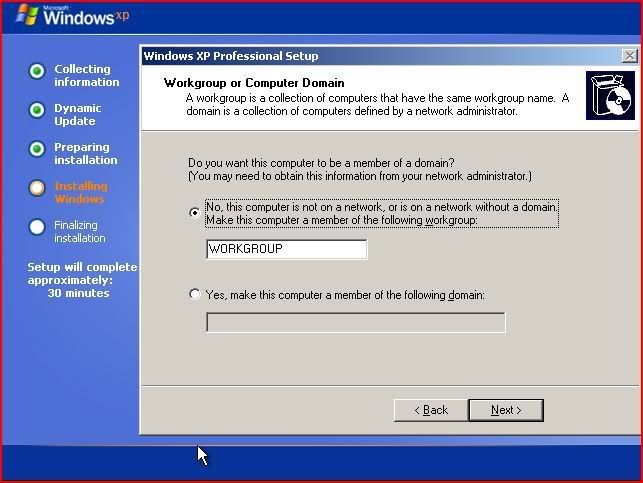Click the WORKGROUP name text field
Image resolution: width=643 pixels, height=483 pixels.
point(286,249)
